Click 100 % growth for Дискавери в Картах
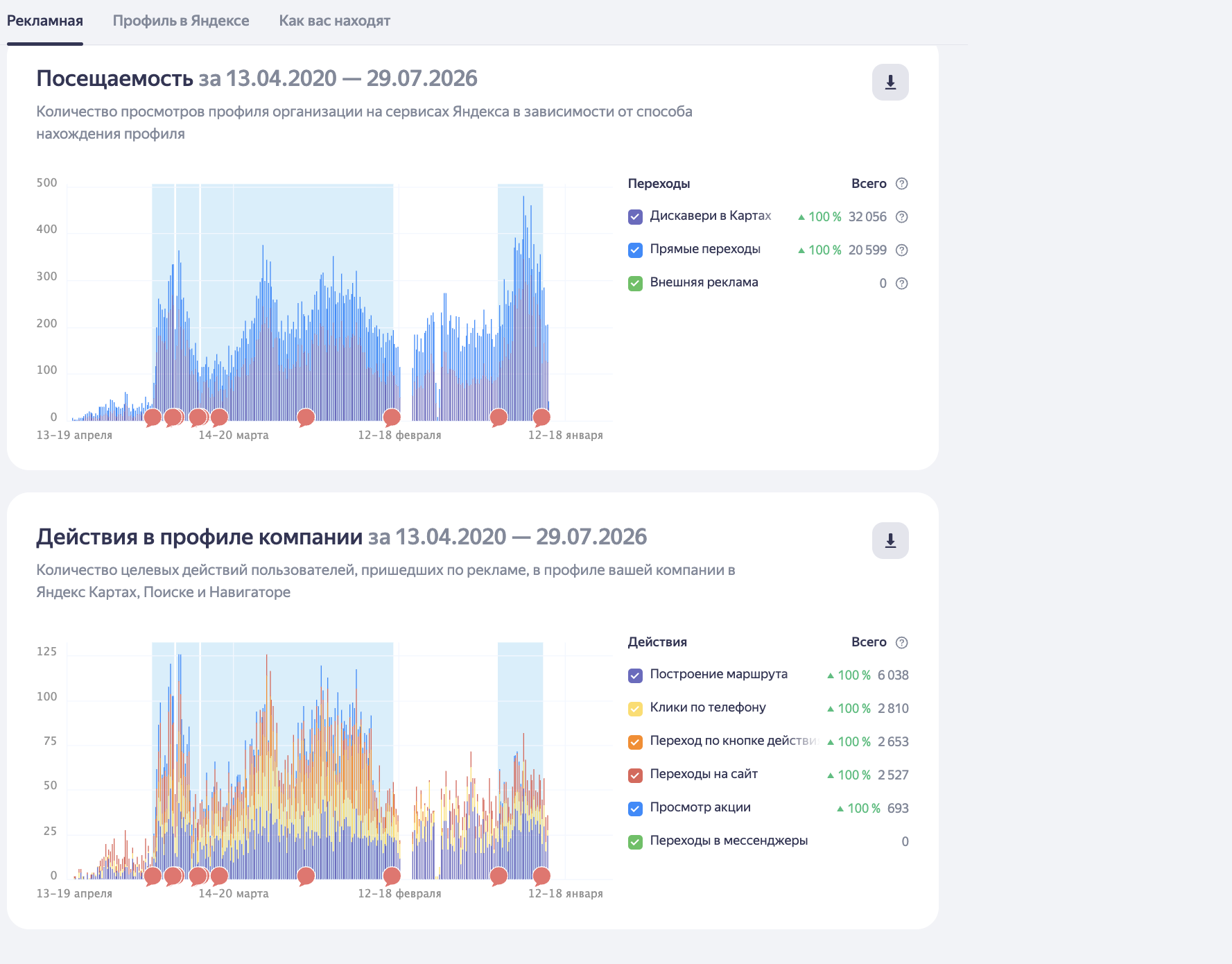Image resolution: width=1232 pixels, height=964 pixels. tap(819, 217)
